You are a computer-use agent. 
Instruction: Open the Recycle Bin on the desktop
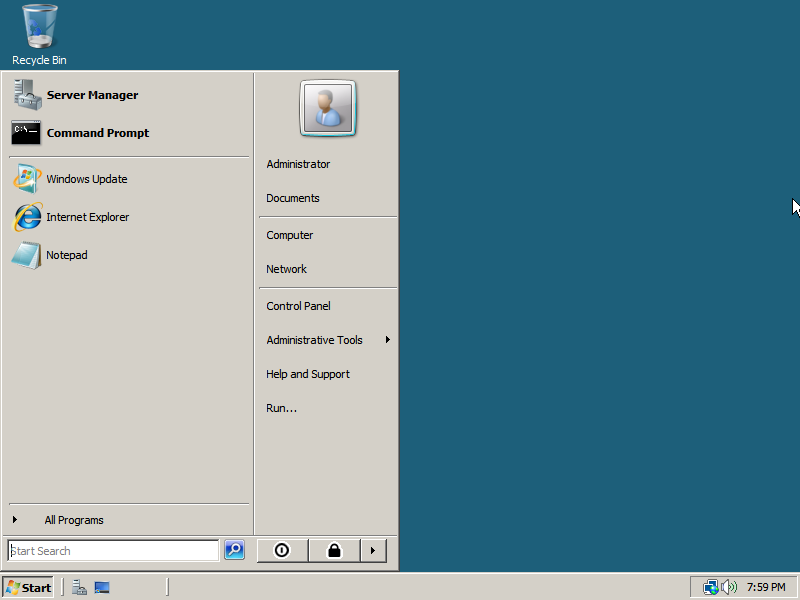pos(39,34)
